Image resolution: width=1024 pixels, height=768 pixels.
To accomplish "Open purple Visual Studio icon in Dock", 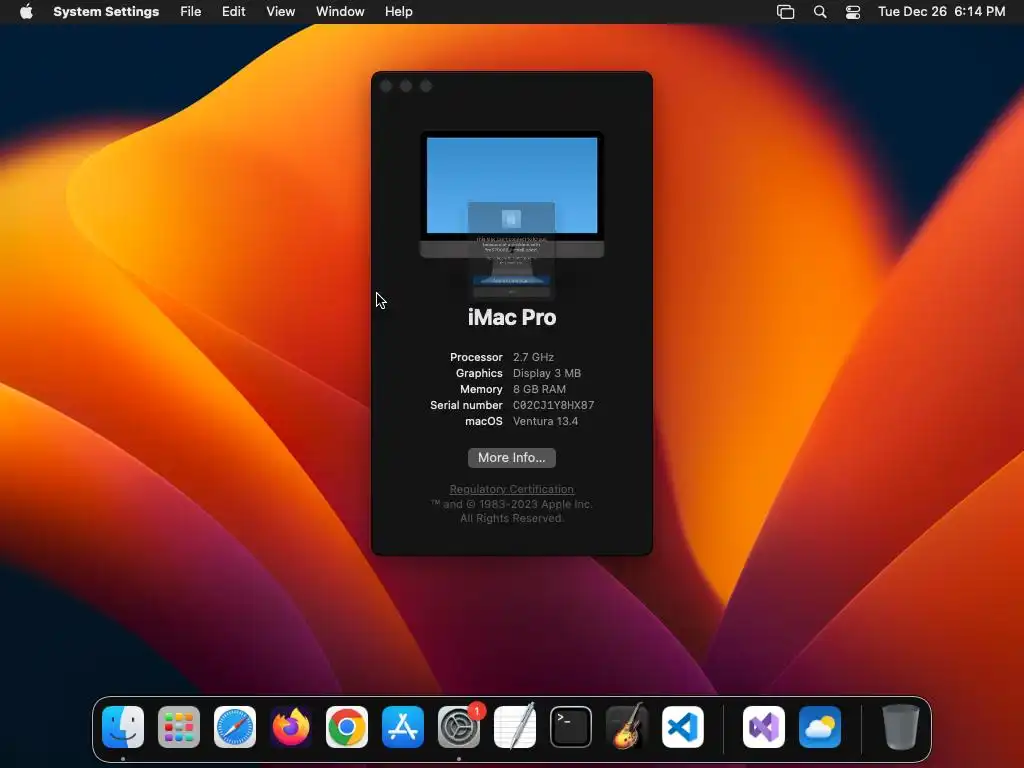I will [x=764, y=727].
